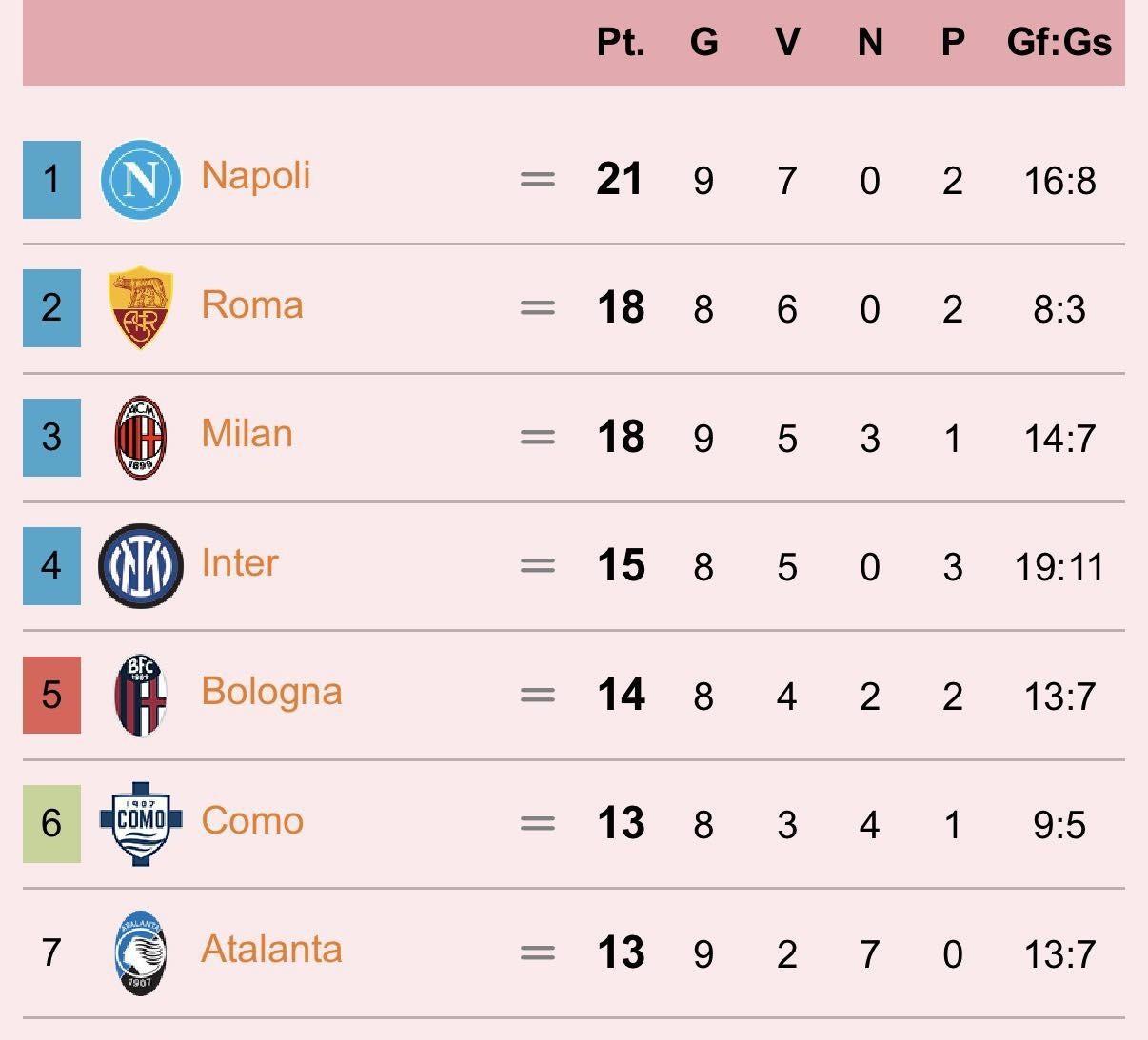This screenshot has height=1040, width=1148.
Task: Click the Bologna club crest
Action: point(140,695)
